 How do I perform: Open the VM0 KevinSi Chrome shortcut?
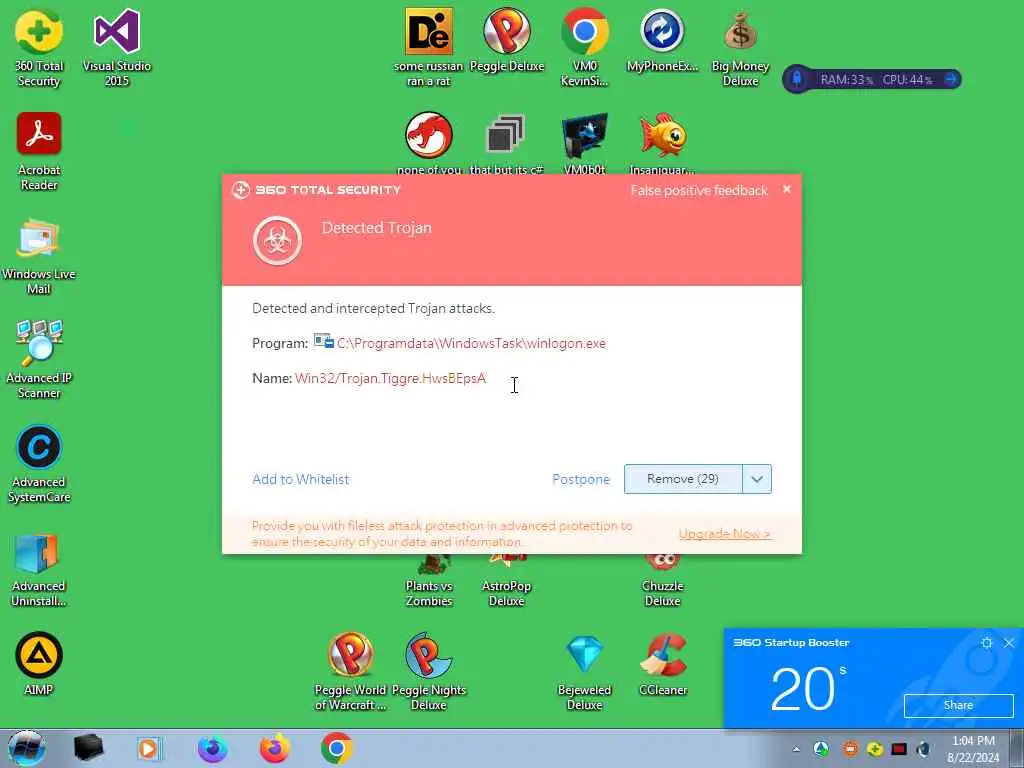[584, 47]
